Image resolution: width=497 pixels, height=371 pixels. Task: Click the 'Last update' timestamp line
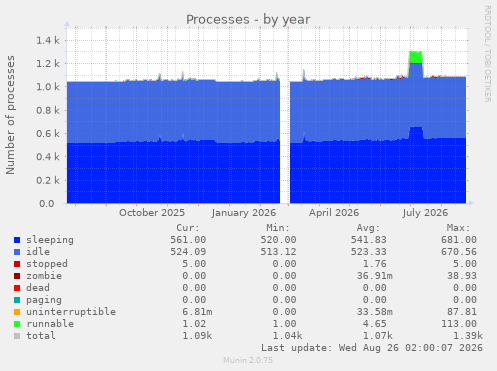pos(372,348)
